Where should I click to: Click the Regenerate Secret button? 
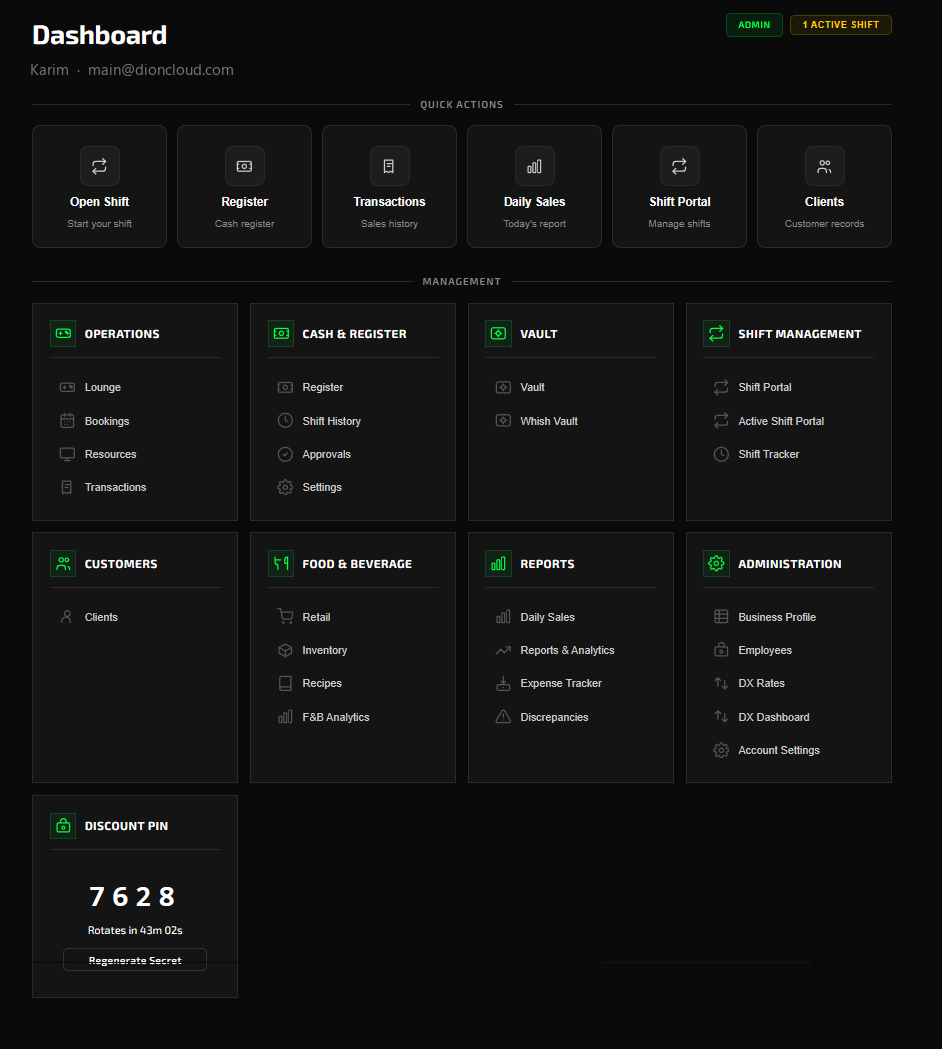(x=135, y=959)
